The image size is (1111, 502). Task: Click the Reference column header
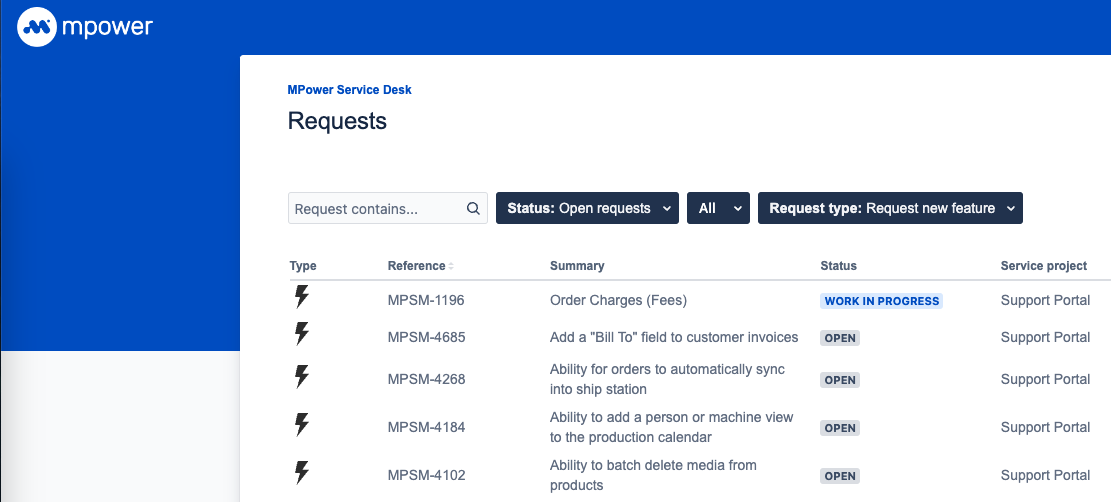[417, 266]
